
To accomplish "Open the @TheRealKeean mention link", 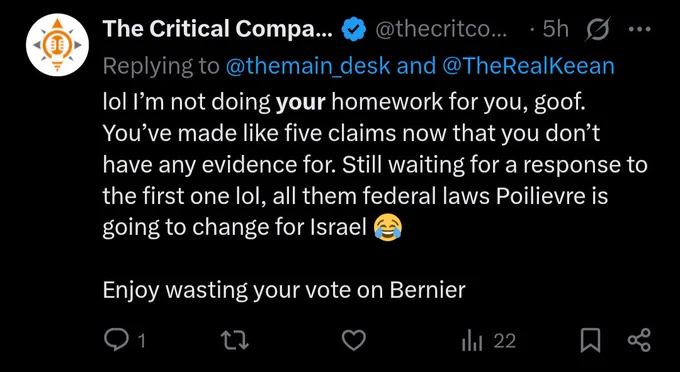I will pyautogui.click(x=527, y=66).
